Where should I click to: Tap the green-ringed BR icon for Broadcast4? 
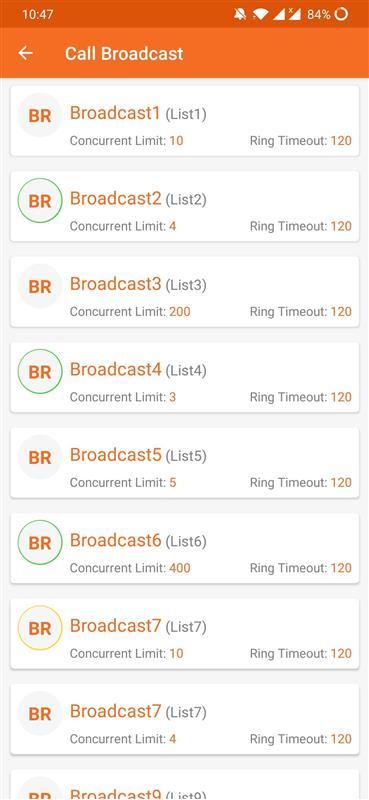(x=40, y=371)
